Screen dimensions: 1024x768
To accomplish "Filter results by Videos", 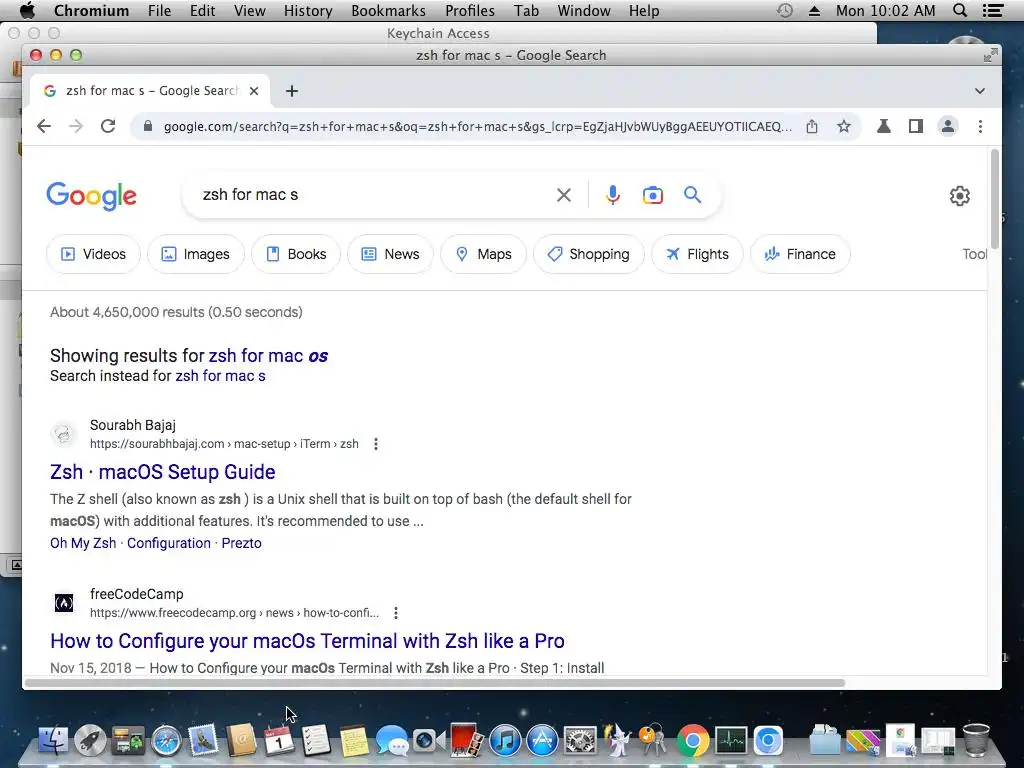I will pyautogui.click(x=93, y=254).
